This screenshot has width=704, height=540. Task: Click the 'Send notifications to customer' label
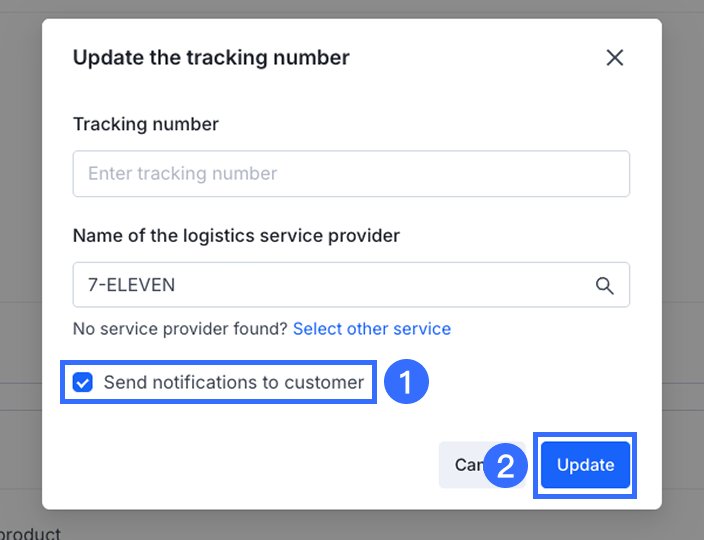[x=233, y=382]
